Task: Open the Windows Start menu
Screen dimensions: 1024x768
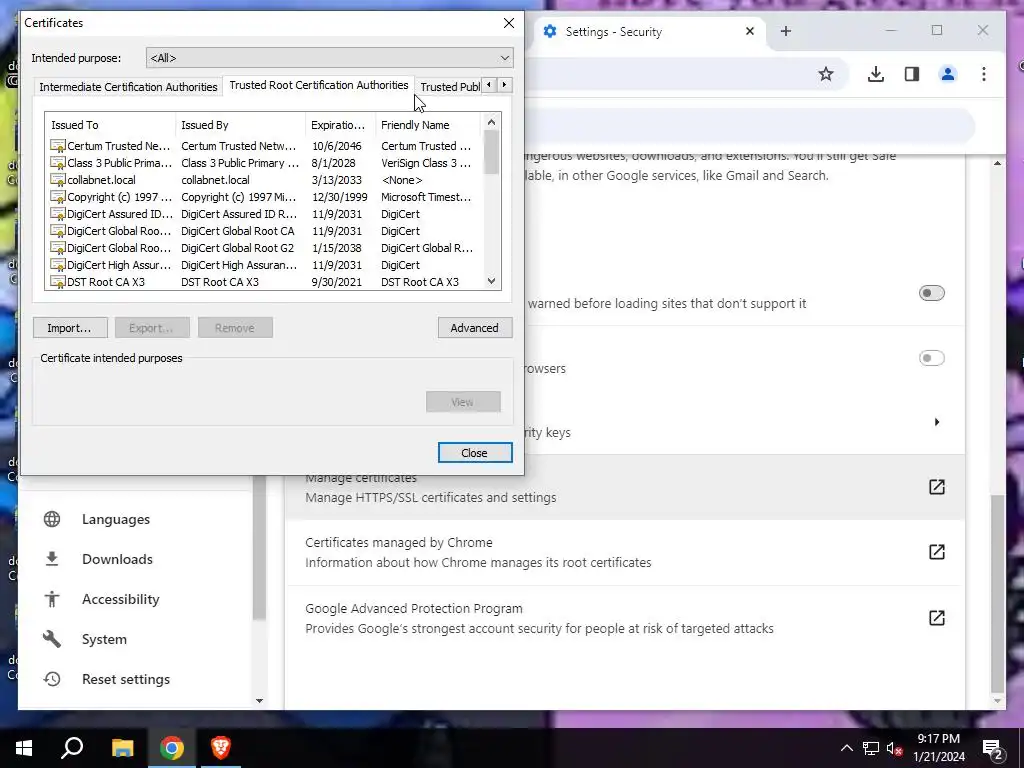Action: (24, 748)
